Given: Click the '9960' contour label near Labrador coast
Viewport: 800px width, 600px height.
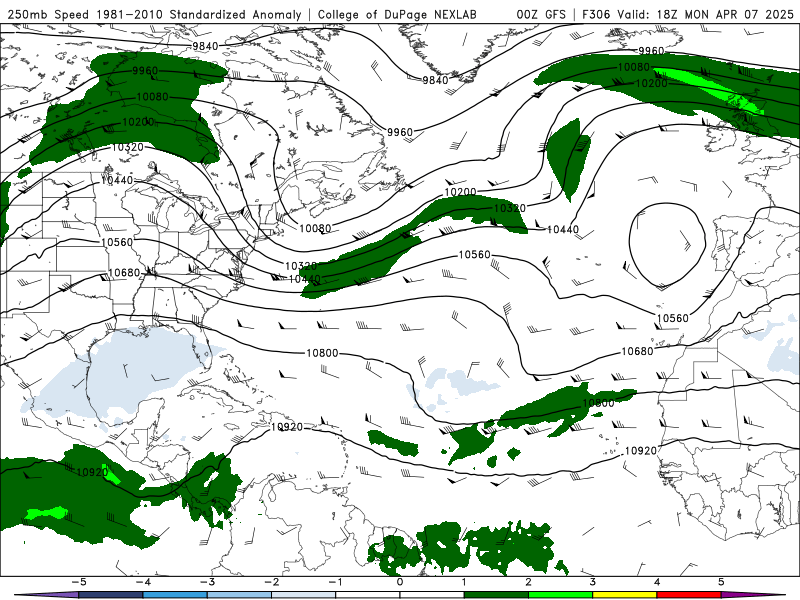Looking at the screenshot, I should tap(400, 132).
